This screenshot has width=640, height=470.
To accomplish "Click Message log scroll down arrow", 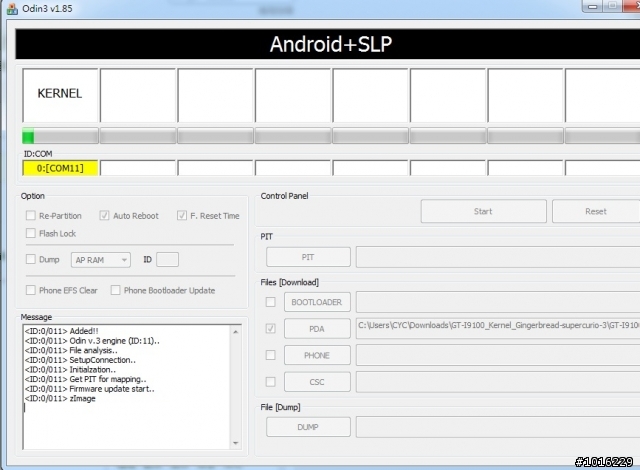I will 236,443.
